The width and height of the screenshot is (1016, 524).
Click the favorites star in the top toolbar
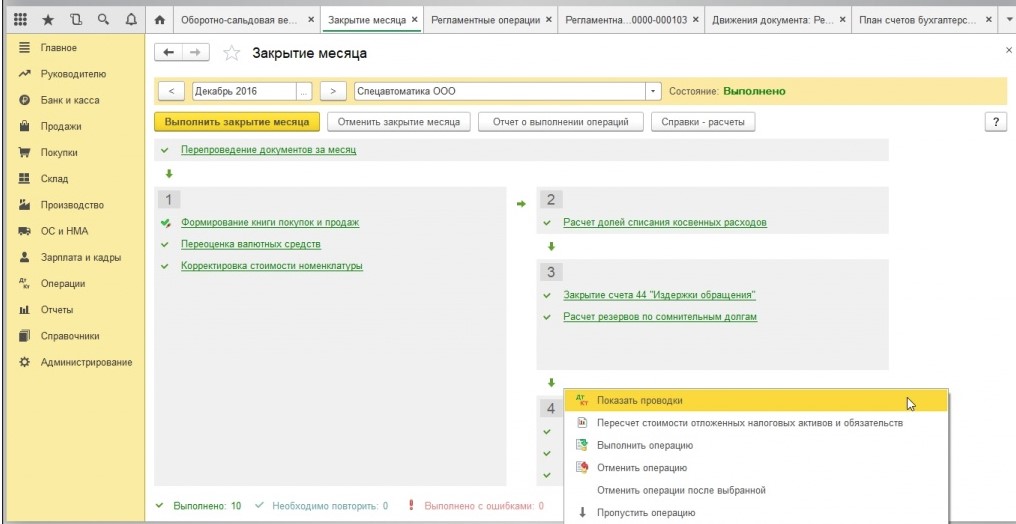[x=47, y=19]
